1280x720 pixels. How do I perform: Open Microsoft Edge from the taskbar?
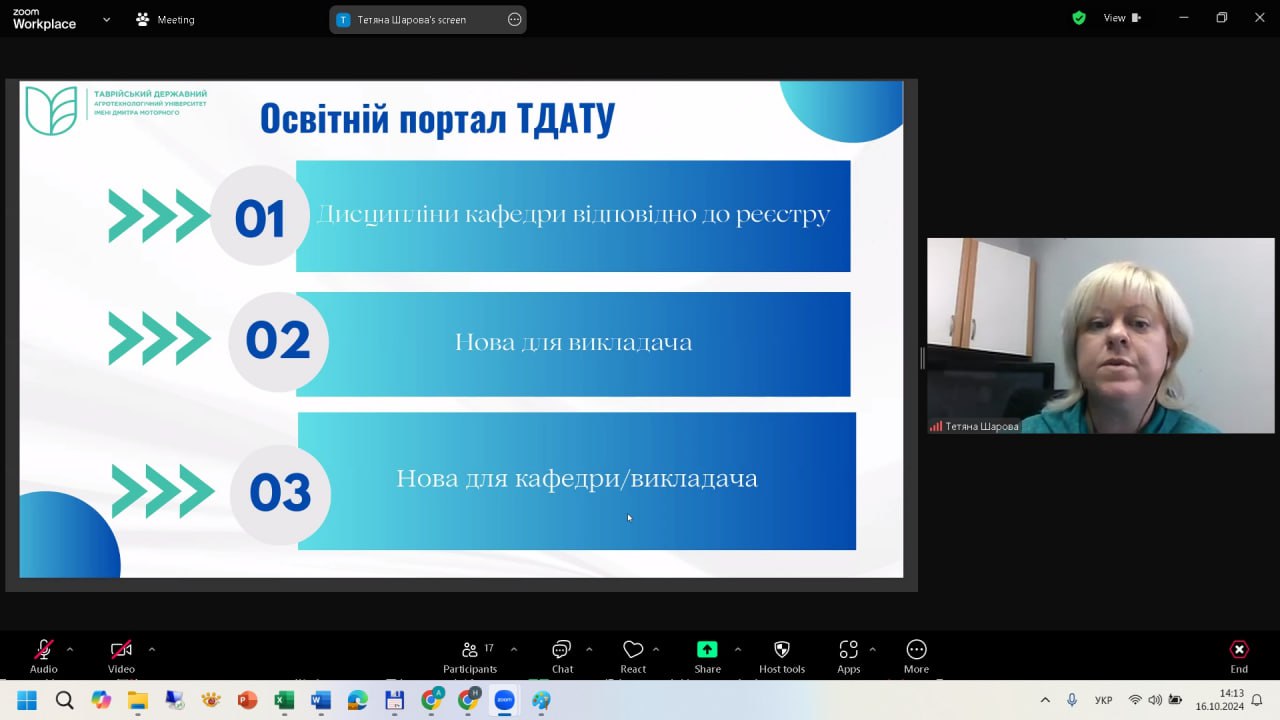357,700
